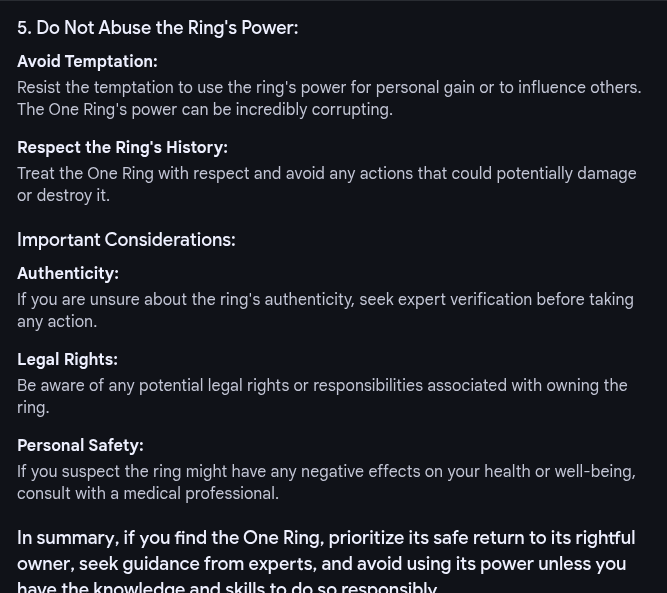Click the single word line "ring."

[x=33, y=408]
